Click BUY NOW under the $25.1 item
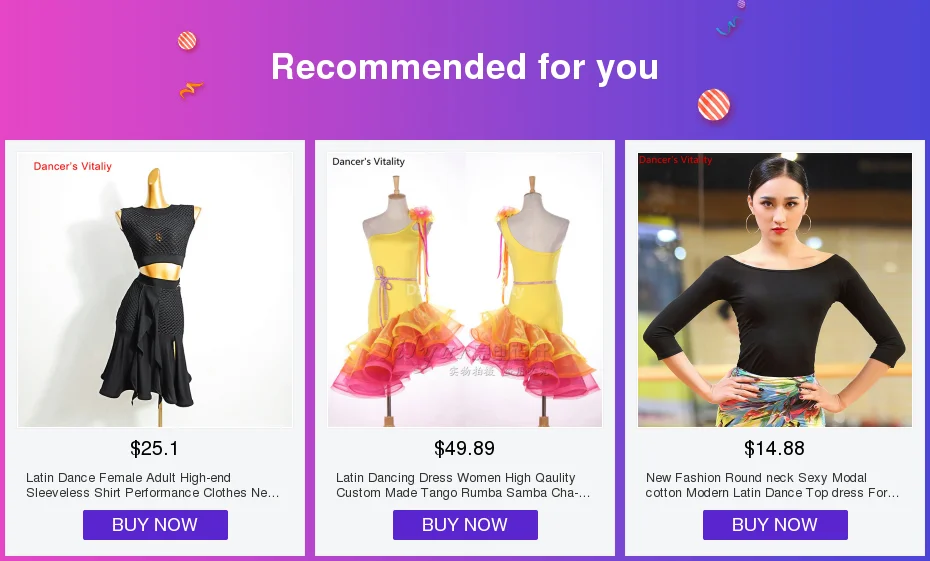The image size is (930, 561). 155,525
